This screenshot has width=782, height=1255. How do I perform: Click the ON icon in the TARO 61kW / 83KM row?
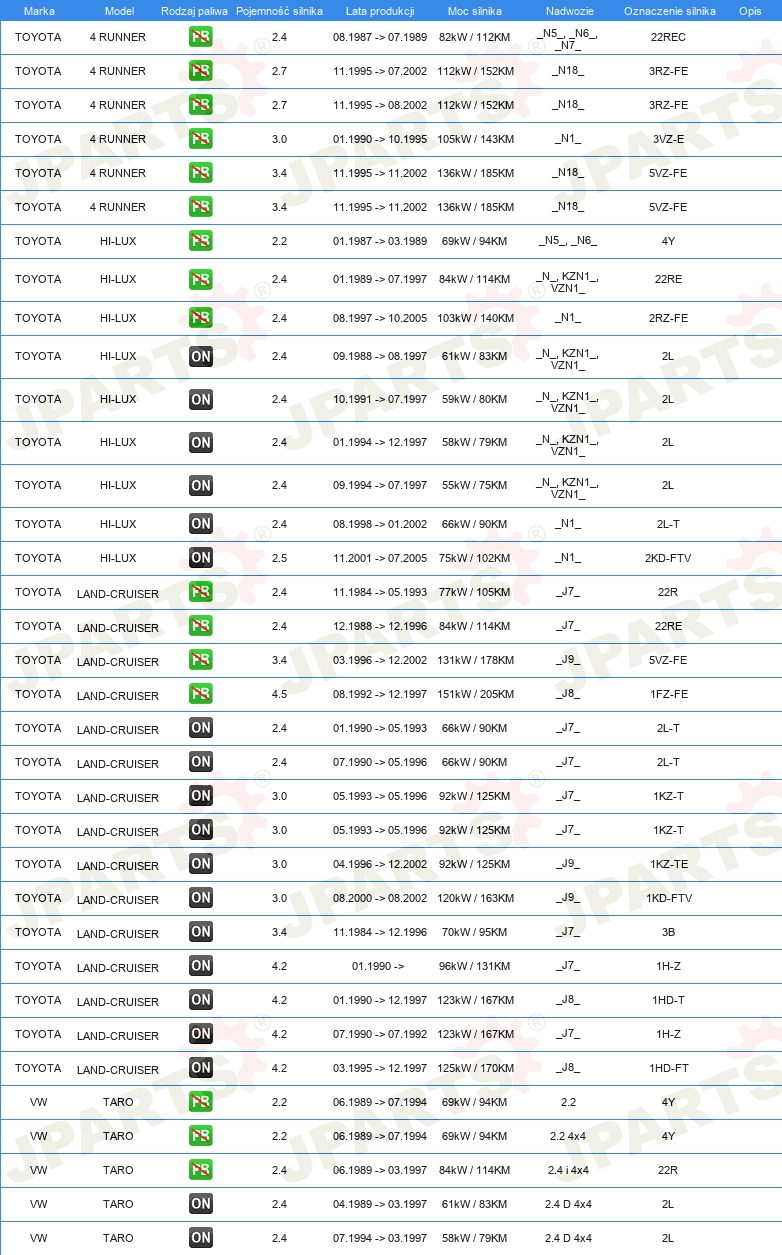point(200,1204)
